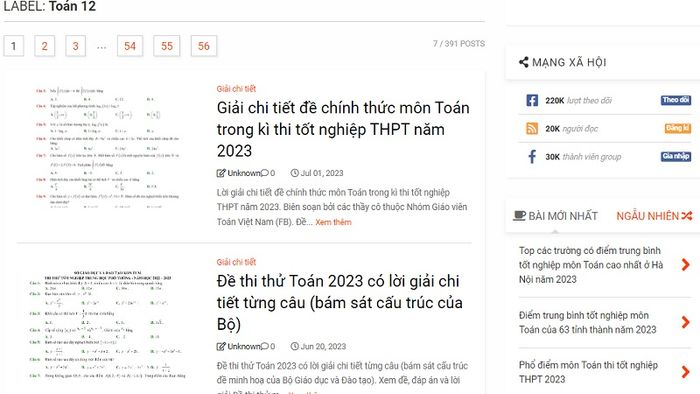Click the Gia nhập join group button
700x394 pixels.
(676, 156)
